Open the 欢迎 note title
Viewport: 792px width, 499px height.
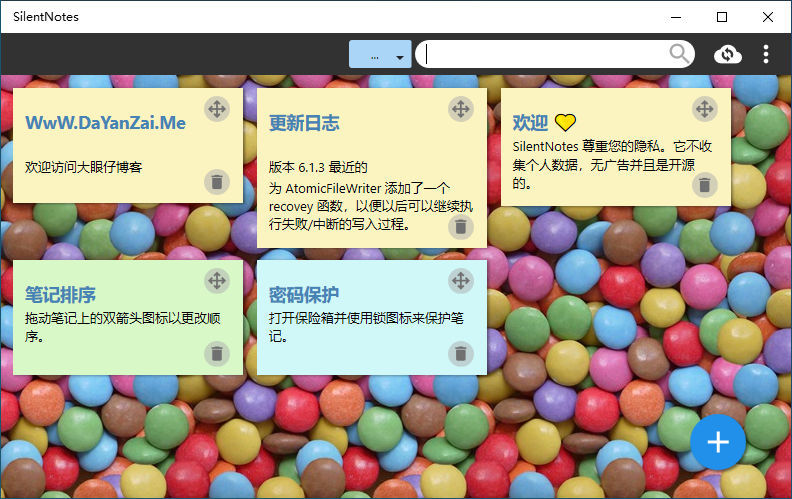pyautogui.click(x=530, y=122)
